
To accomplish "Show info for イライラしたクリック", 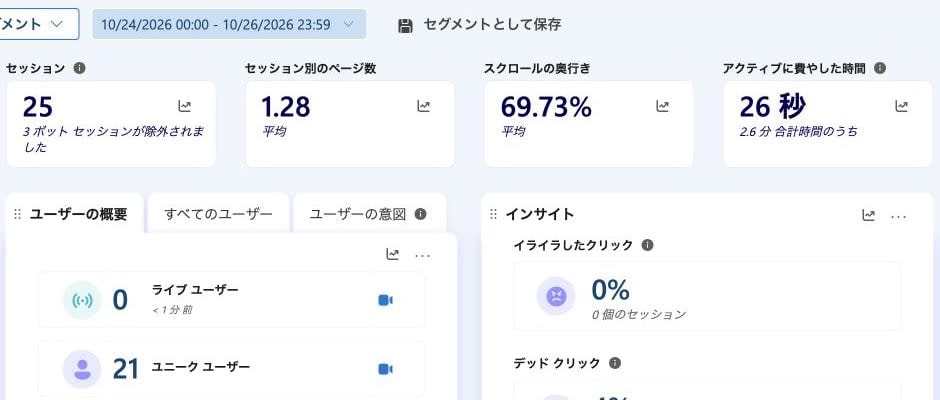I will pos(647,245).
